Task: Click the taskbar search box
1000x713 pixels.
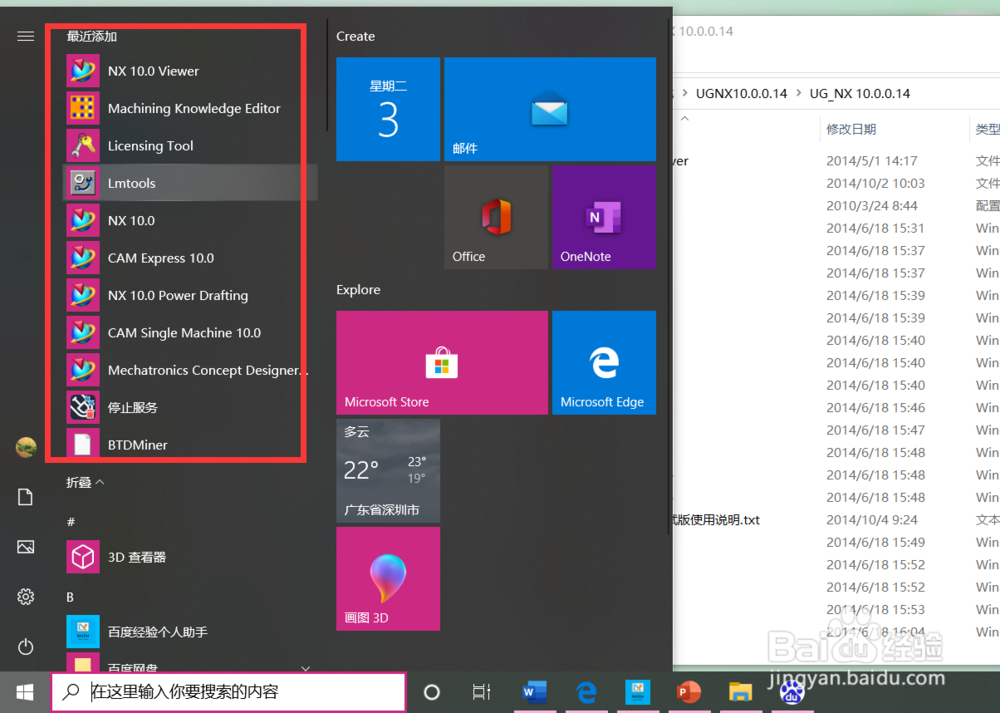Action: click(228, 692)
